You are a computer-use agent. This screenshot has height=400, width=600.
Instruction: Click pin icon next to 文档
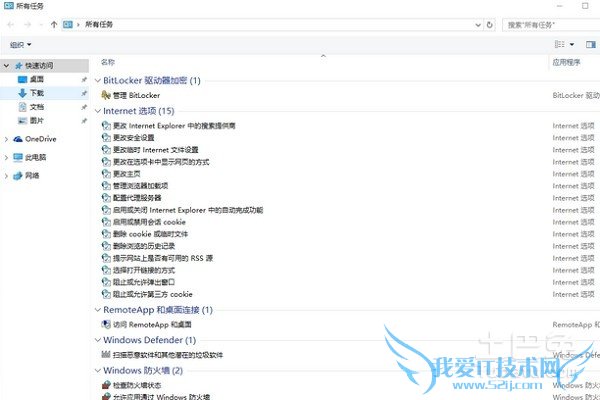(84, 107)
